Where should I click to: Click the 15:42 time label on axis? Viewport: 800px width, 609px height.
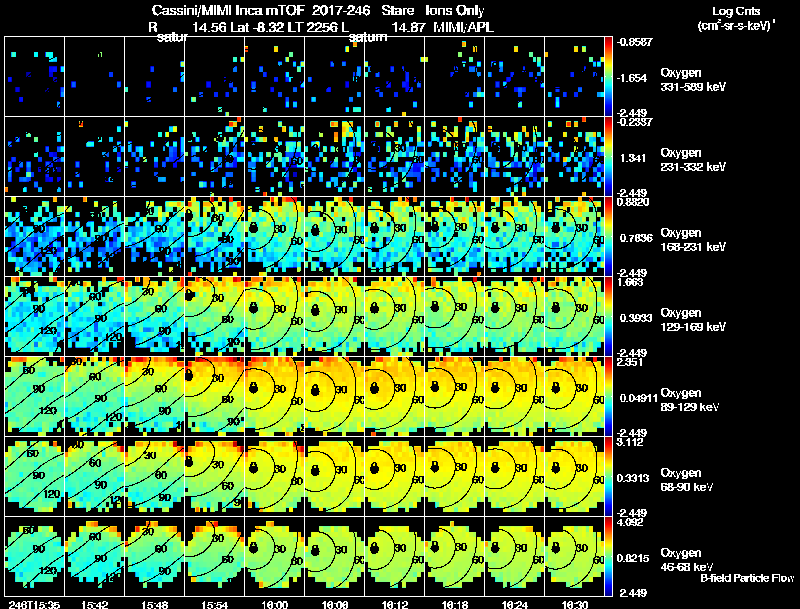pos(94,605)
